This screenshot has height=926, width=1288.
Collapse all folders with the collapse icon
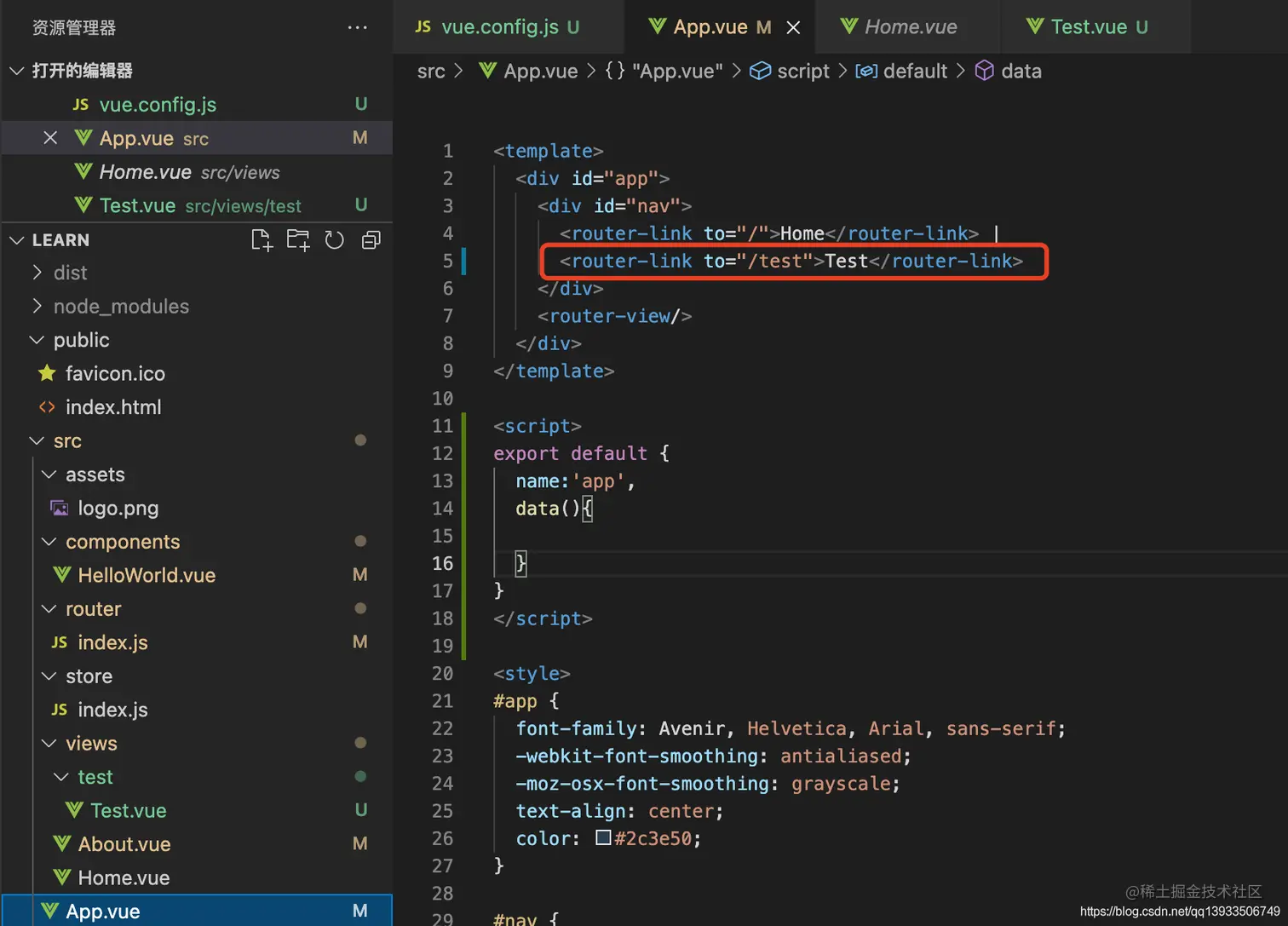[371, 240]
